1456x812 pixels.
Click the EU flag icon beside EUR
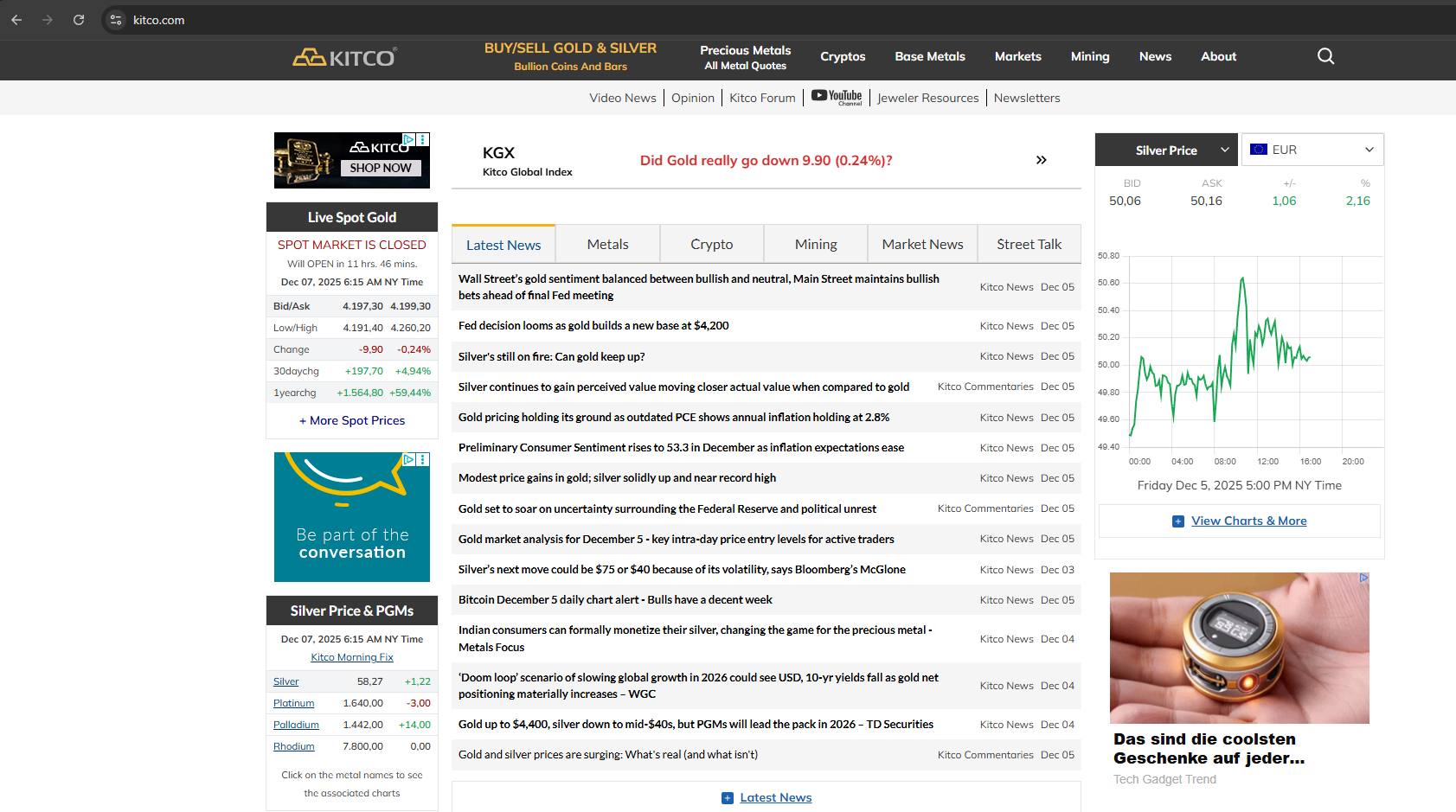point(1259,150)
